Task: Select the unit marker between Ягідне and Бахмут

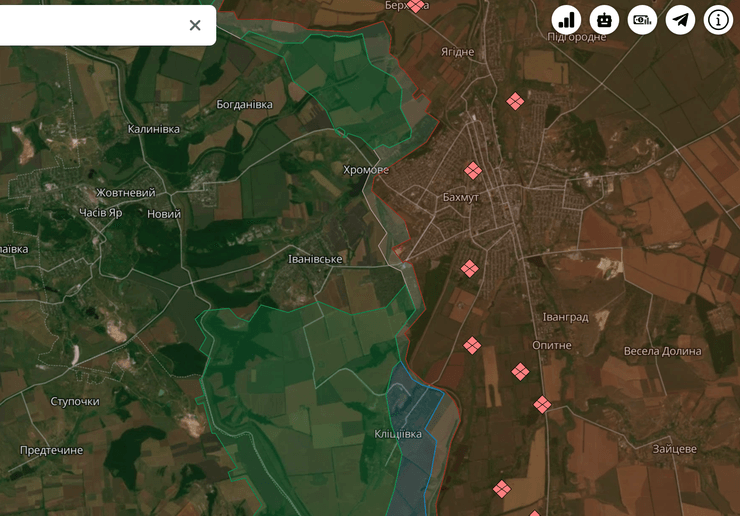Action: (515, 101)
